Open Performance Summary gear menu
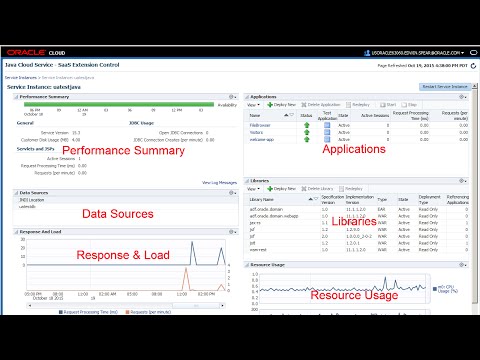Screen dimensions: 480x360 [x=232, y=97]
